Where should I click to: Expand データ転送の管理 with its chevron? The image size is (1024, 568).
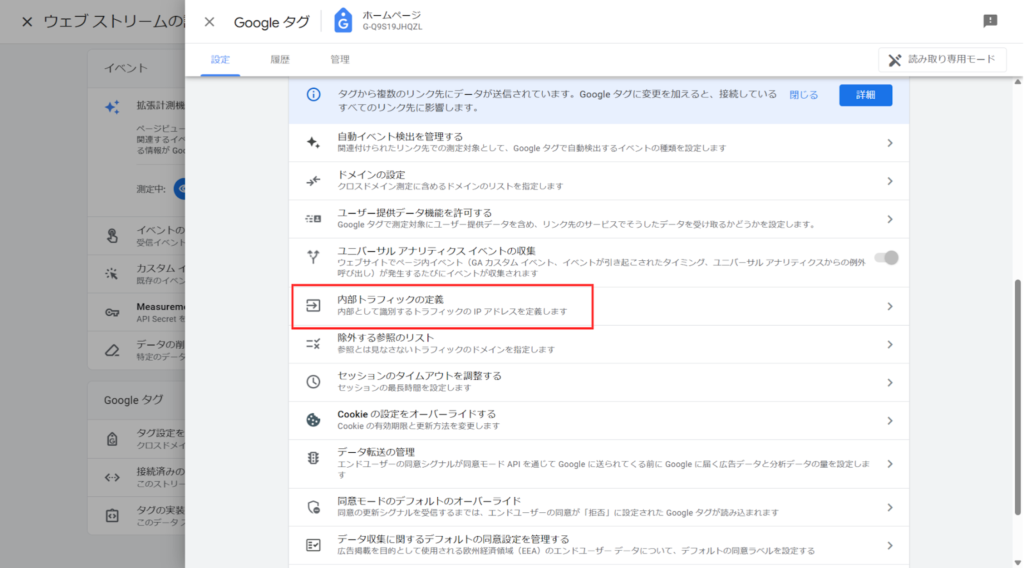point(889,464)
